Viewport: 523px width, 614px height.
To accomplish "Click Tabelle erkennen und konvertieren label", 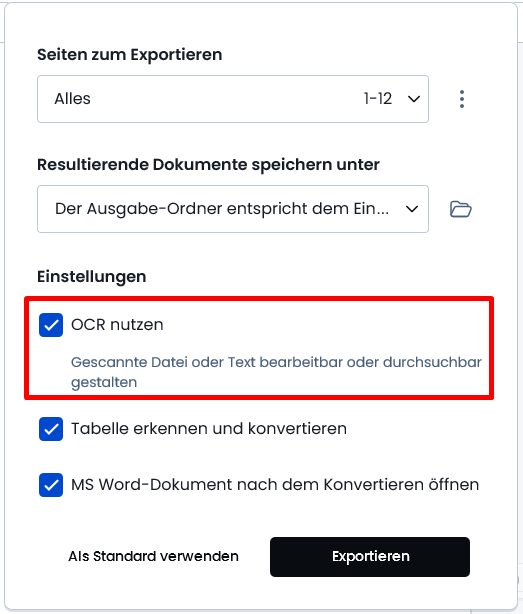I will pos(209,429).
